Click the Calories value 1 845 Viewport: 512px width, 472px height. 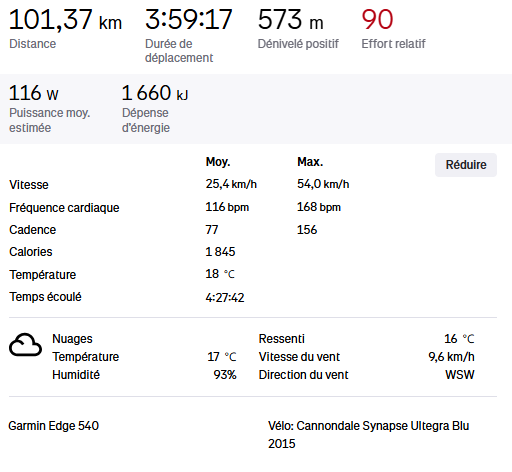[220, 252]
